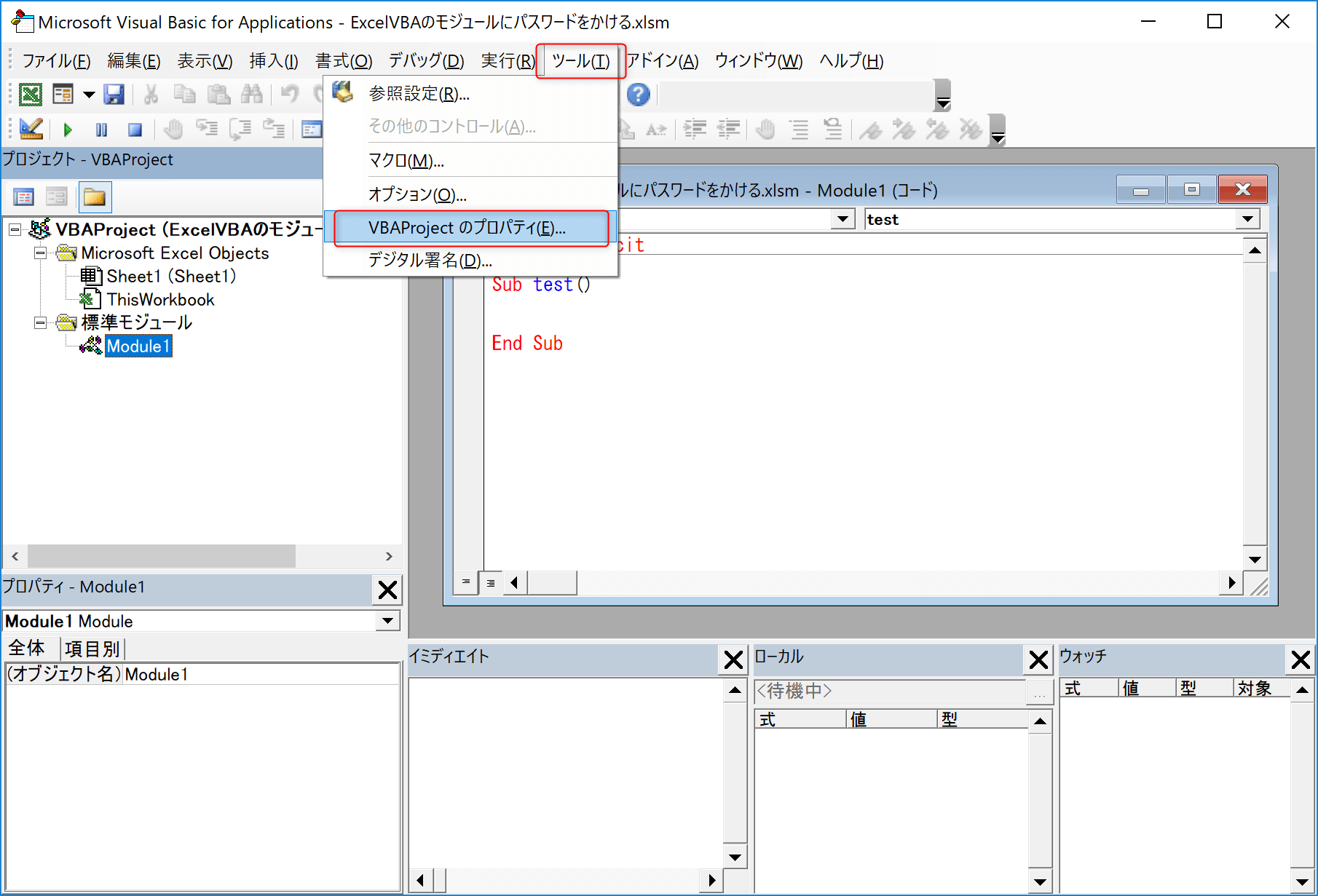
Task: Select オプション in the Tools menu
Action: tap(417, 194)
